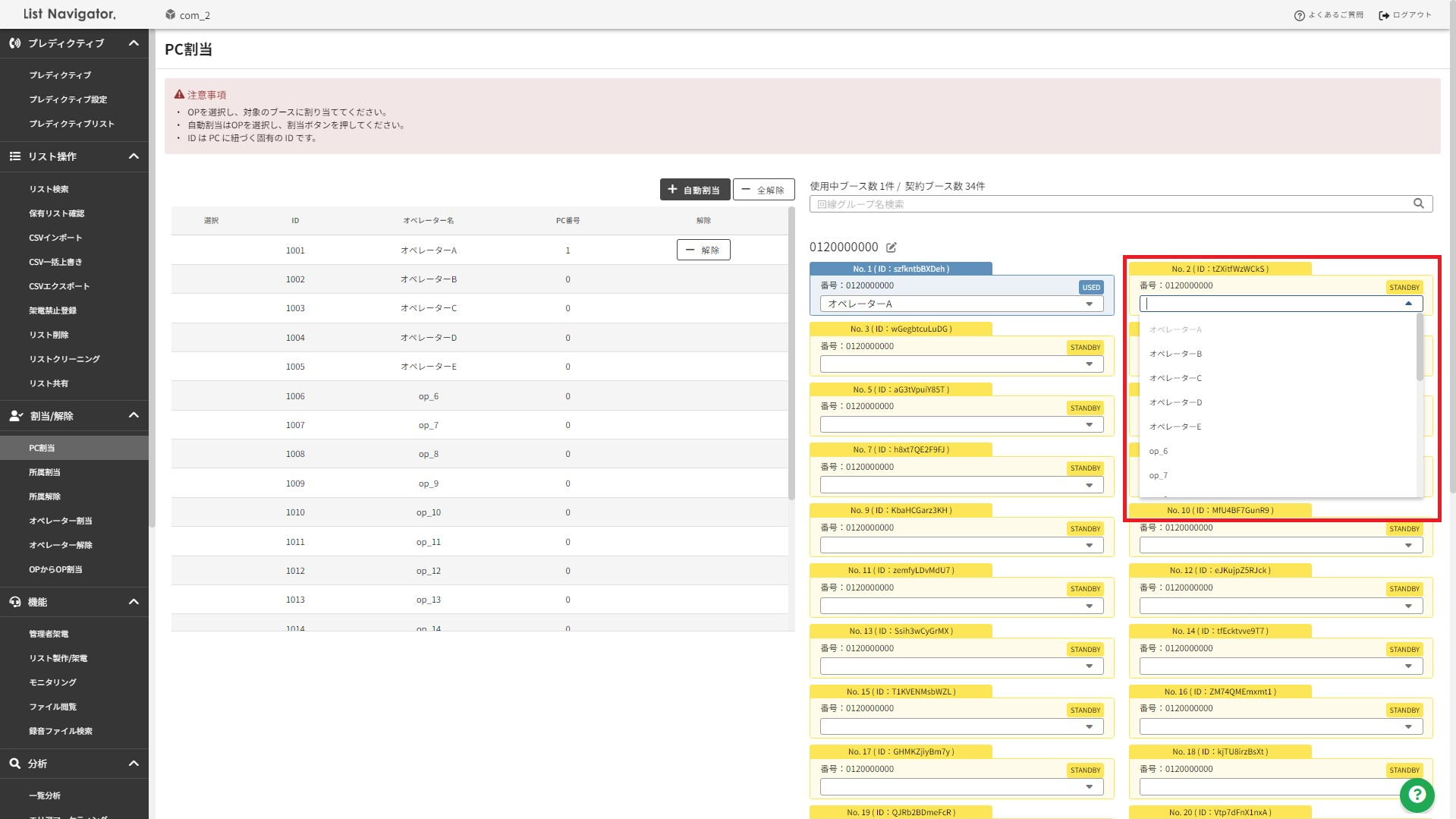Collapse the 機能 sidebar section
Image resolution: width=1456 pixels, height=819 pixels.
pos(134,602)
